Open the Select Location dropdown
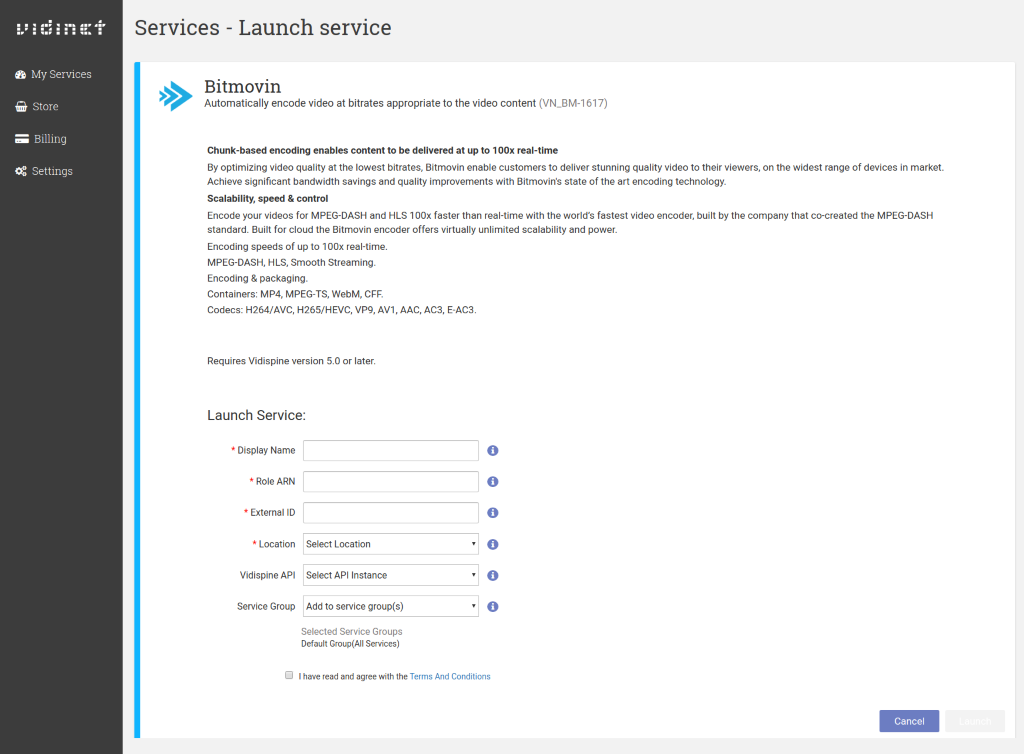 pyautogui.click(x=390, y=544)
